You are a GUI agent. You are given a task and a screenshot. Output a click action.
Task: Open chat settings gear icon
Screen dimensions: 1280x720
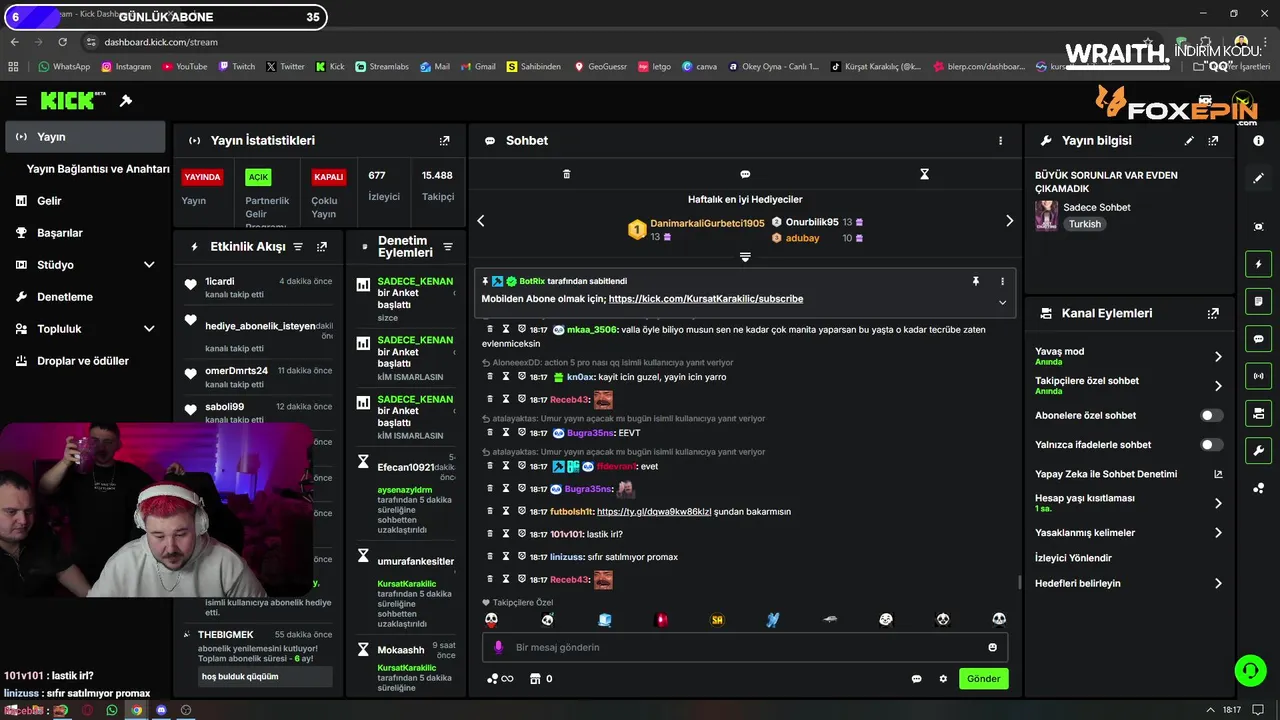[943, 679]
